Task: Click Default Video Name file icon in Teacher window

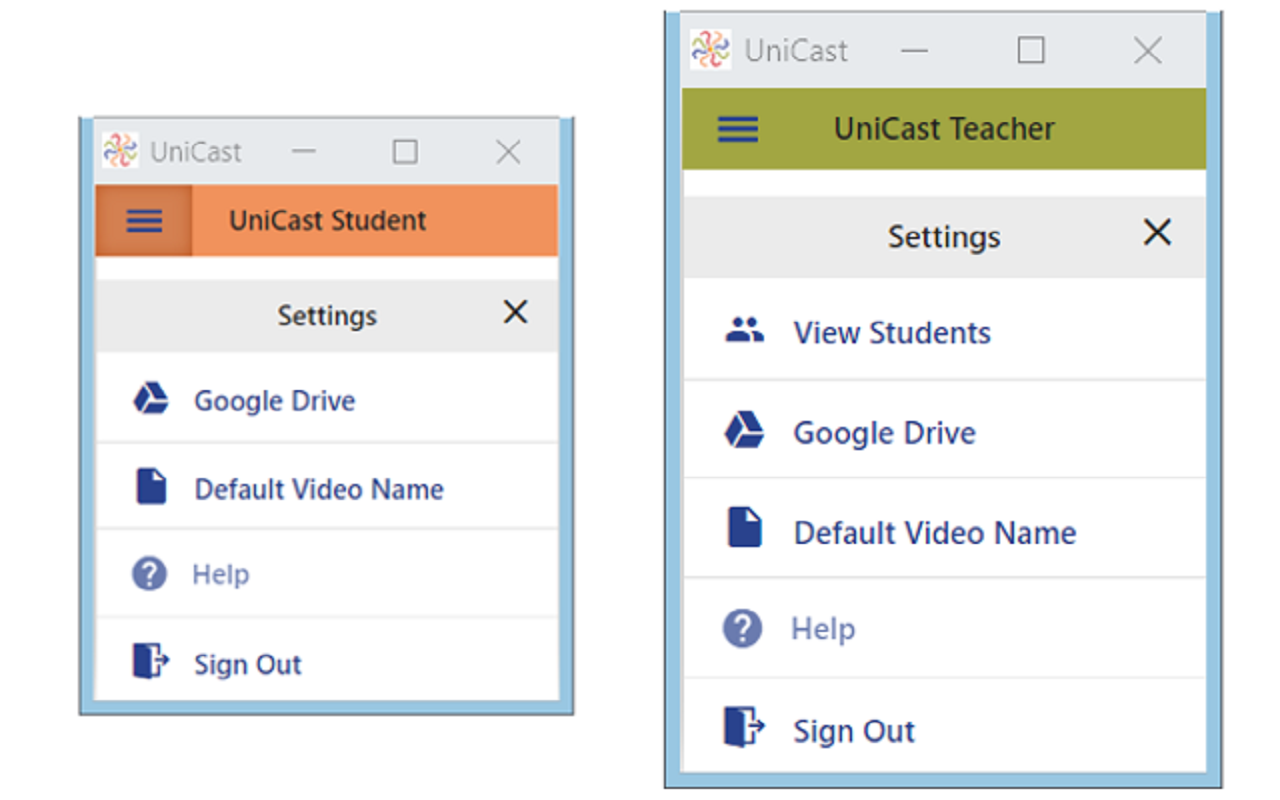Action: click(x=745, y=527)
